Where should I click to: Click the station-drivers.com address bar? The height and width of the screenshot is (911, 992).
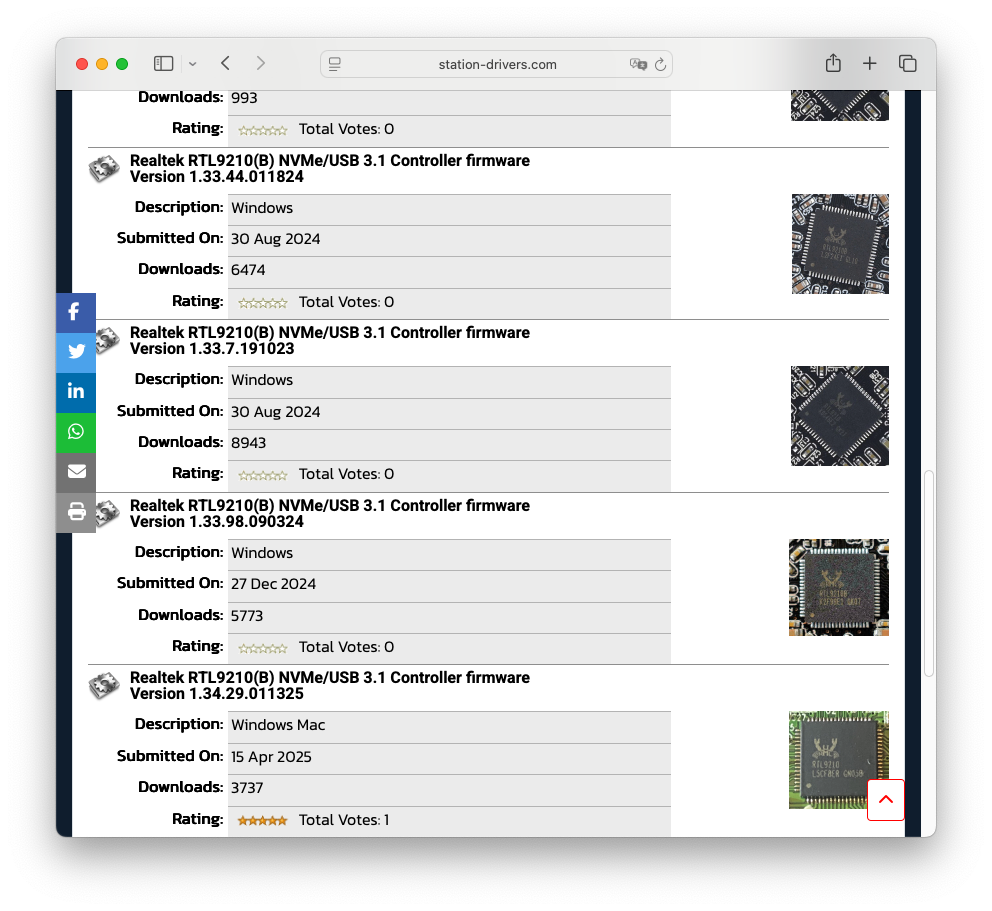click(497, 64)
